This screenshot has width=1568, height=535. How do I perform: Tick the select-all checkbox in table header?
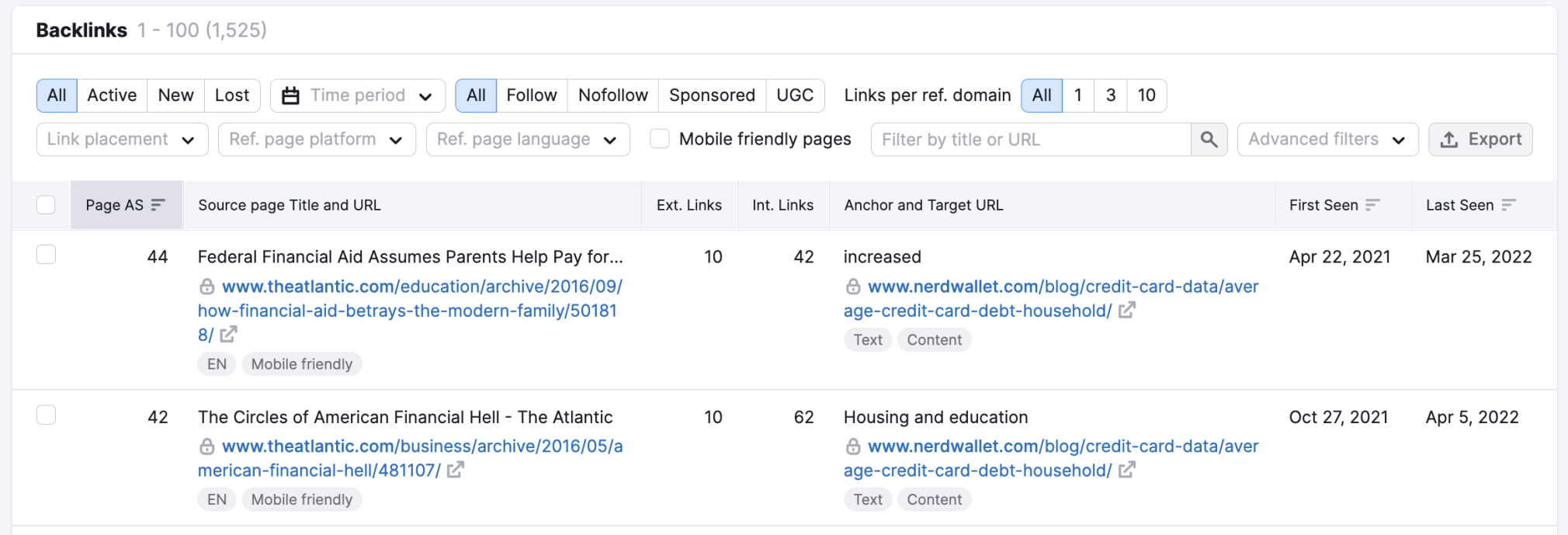tap(47, 205)
